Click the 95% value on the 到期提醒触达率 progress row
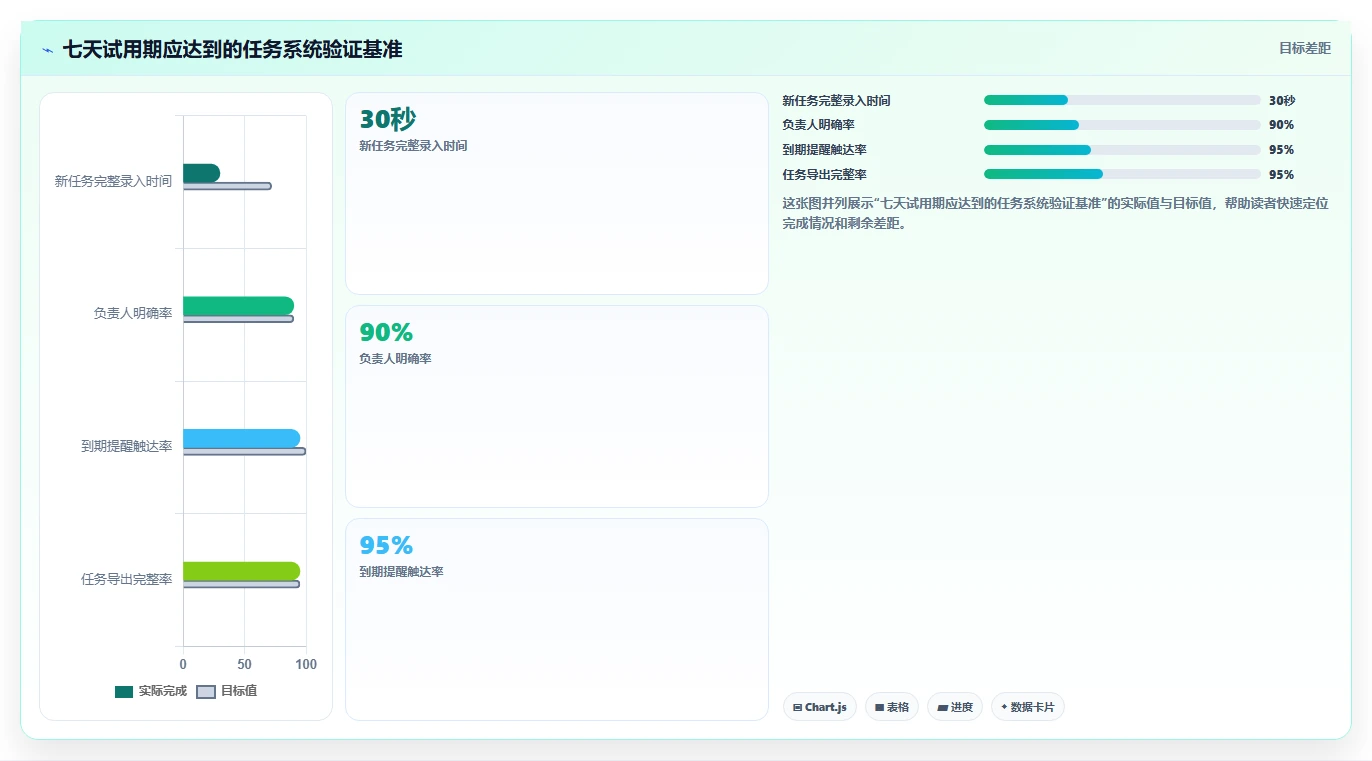Viewport: 1372px width, 761px height. (1281, 150)
